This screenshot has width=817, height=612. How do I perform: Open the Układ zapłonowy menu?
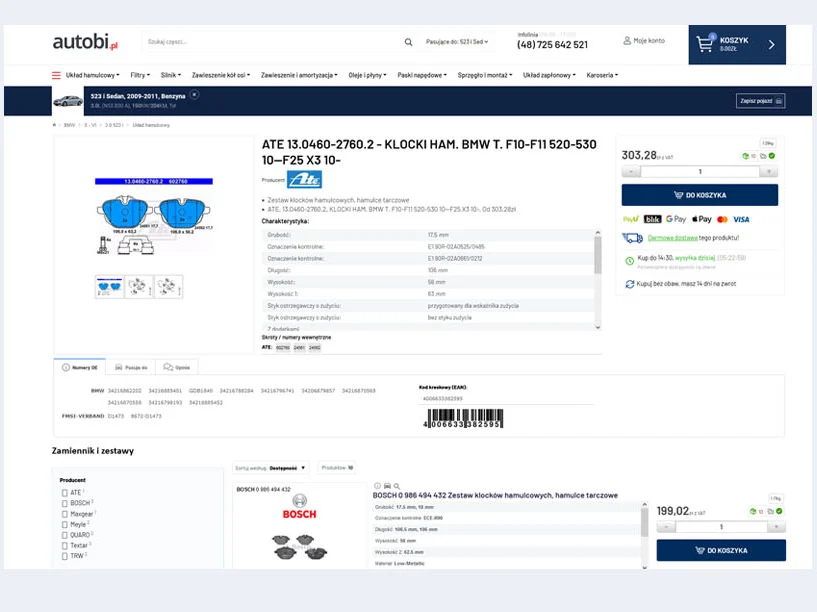click(549, 75)
